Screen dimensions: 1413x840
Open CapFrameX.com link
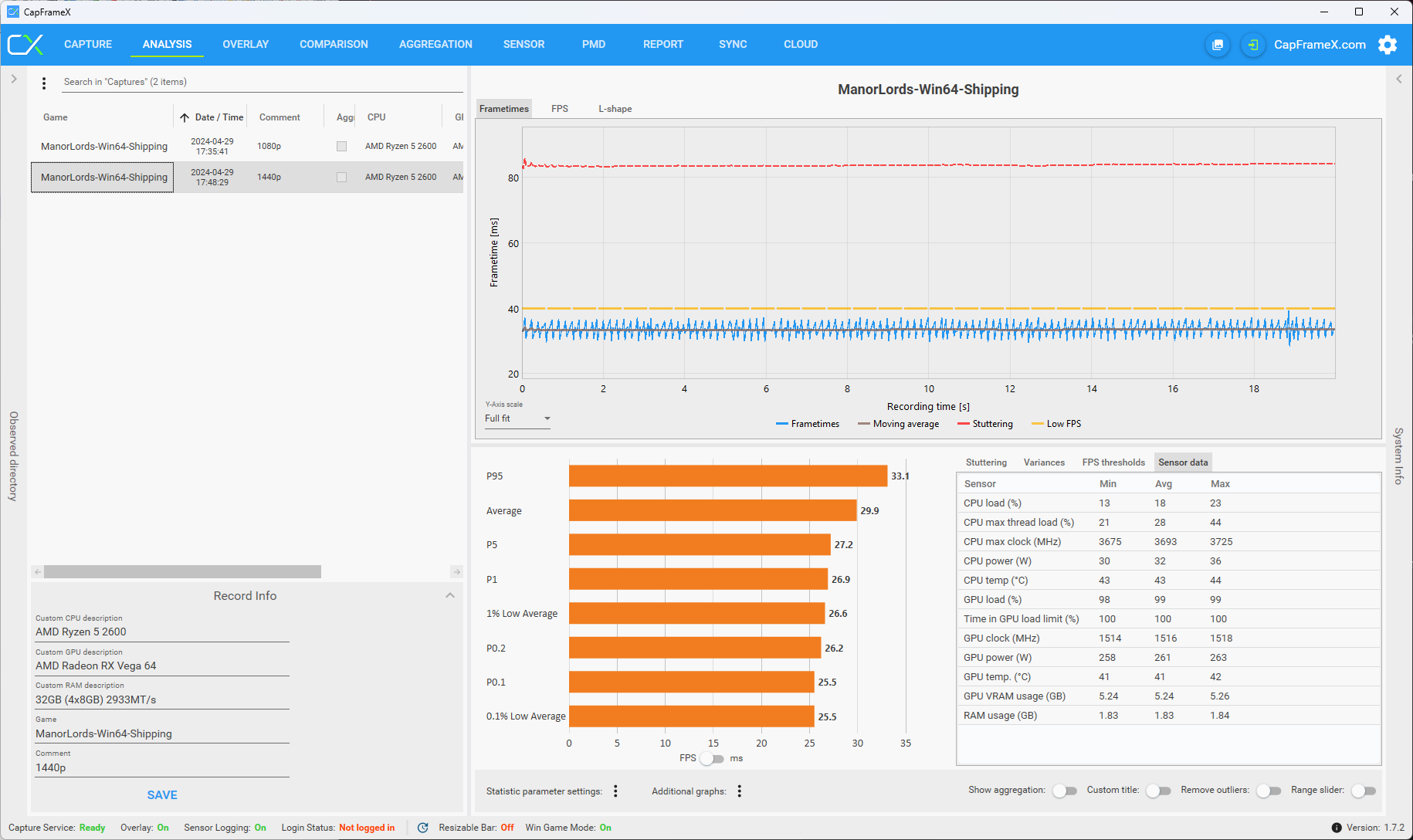point(1320,45)
